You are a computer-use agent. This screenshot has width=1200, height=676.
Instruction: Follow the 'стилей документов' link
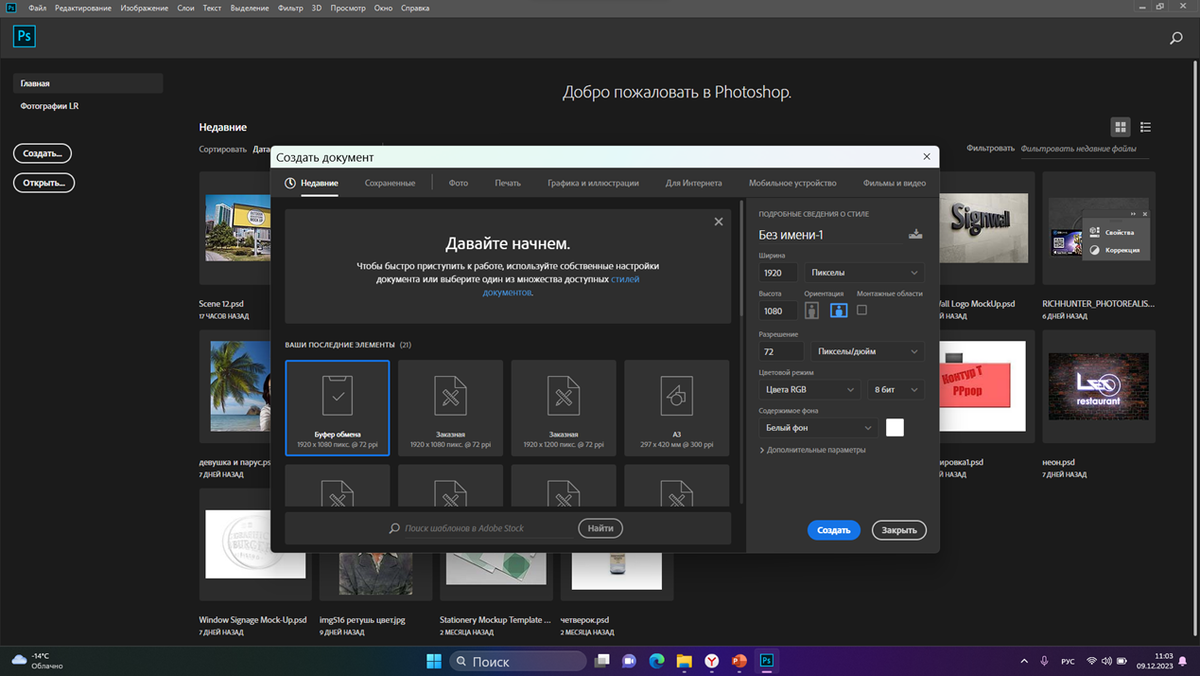(561, 286)
